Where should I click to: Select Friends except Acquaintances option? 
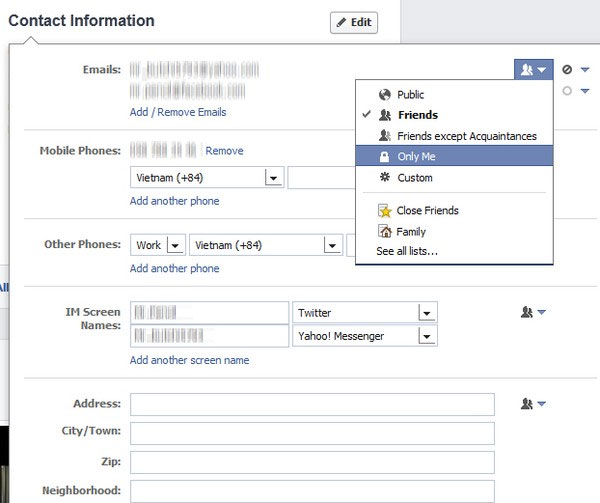[x=454, y=136]
